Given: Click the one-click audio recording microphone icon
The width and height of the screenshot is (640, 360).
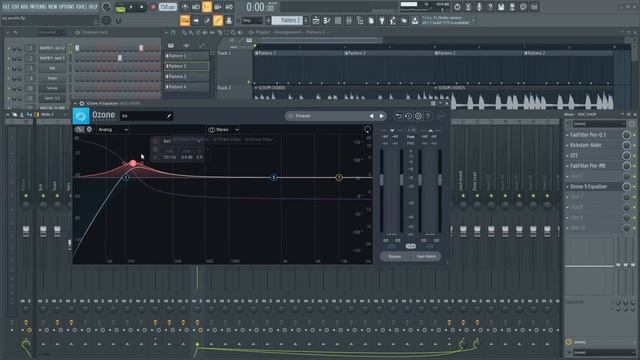Looking at the screenshot, I should tap(479, 7).
